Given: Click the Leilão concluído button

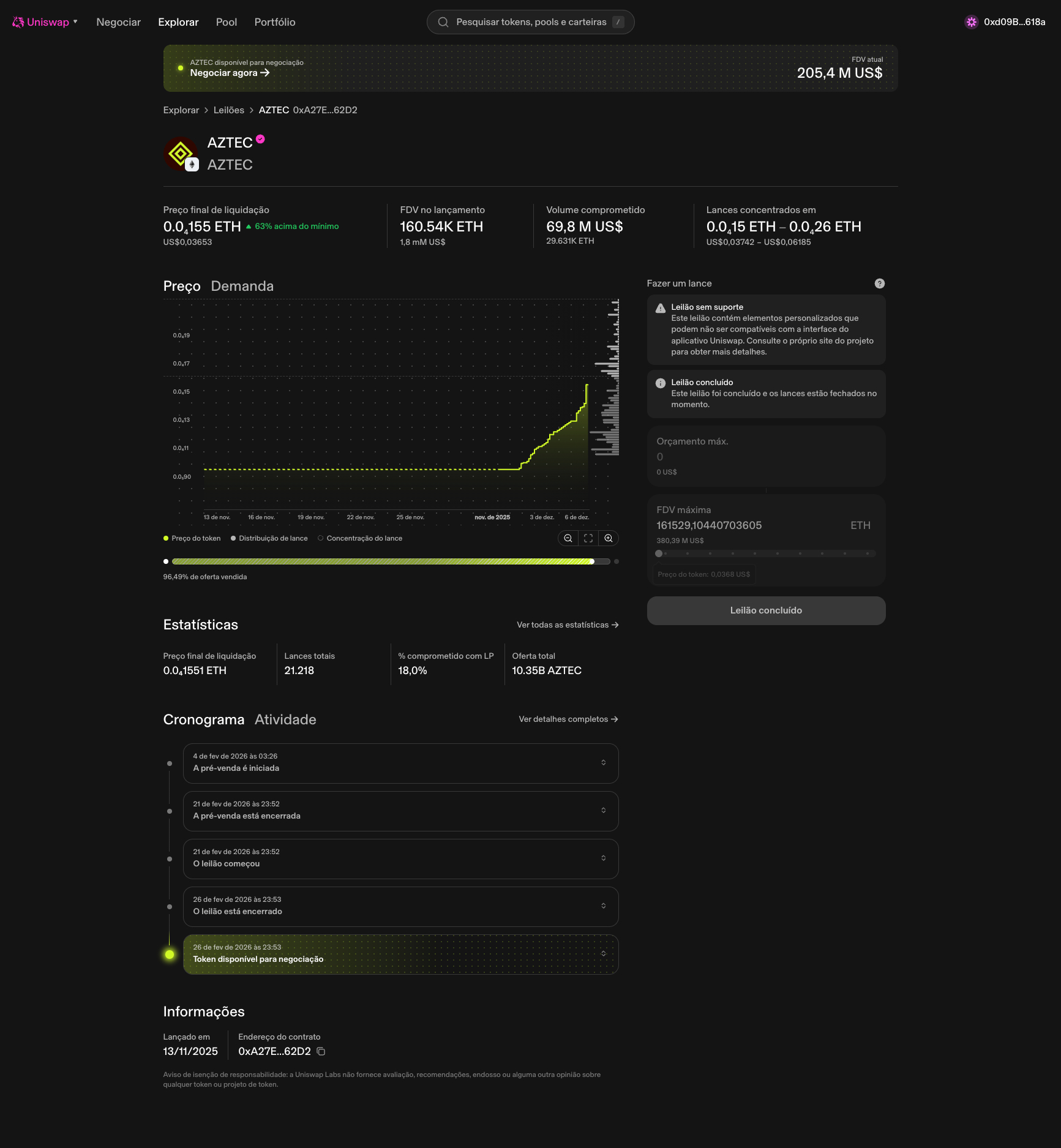Looking at the screenshot, I should [x=766, y=610].
